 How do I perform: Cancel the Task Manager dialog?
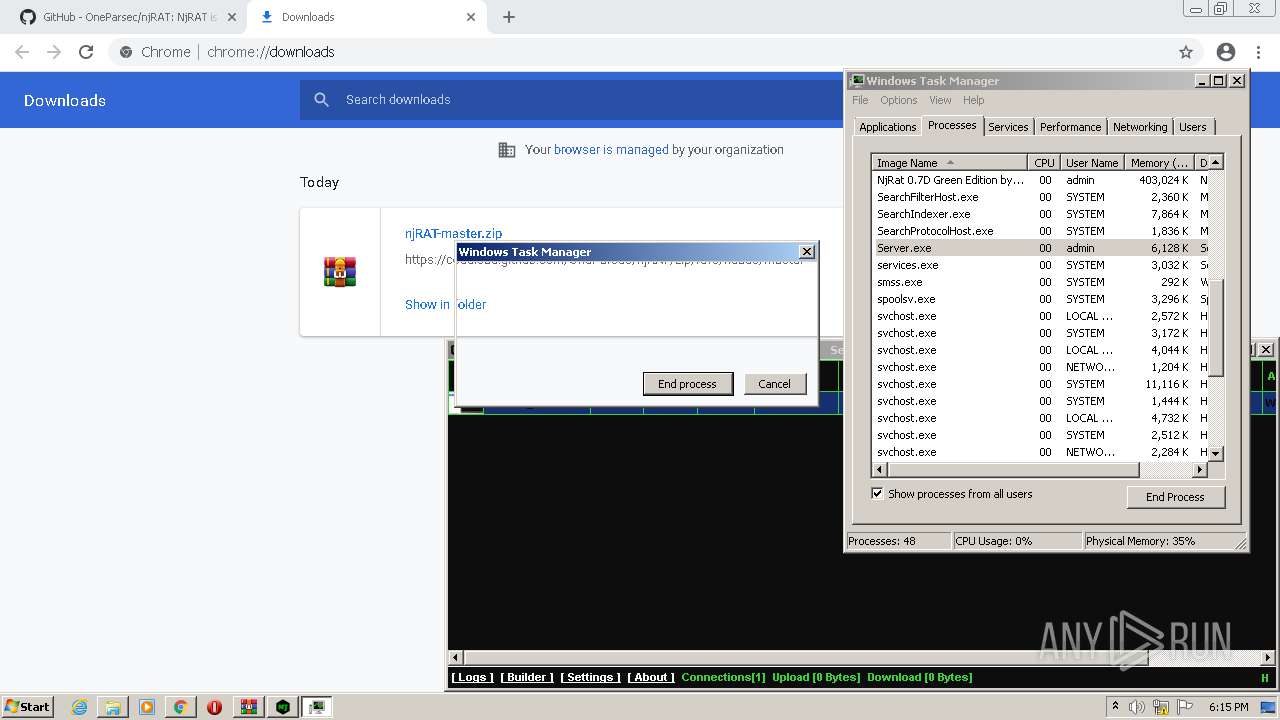[x=774, y=384]
